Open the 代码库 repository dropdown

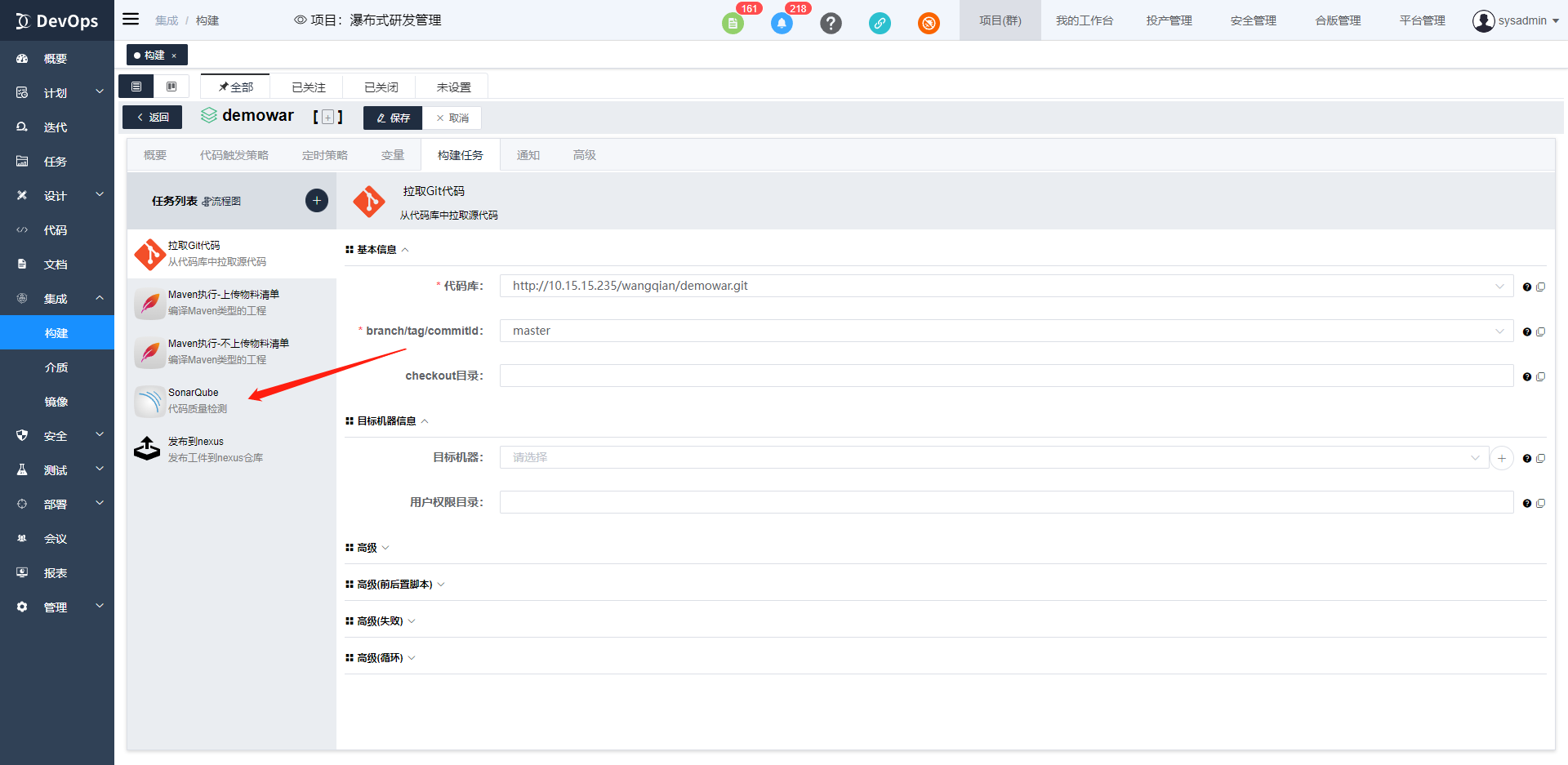1006,286
